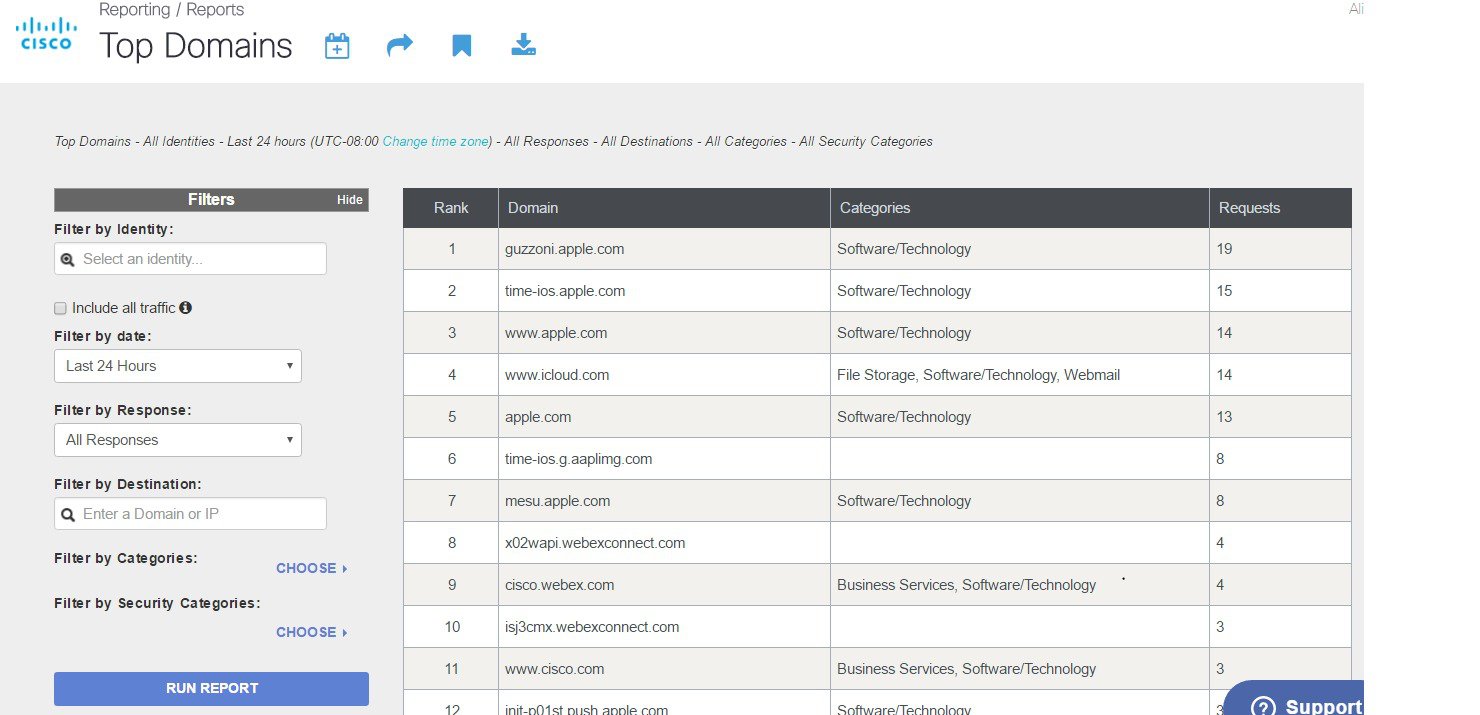Click request count 15 for time-ios.apple.com

1225,291
